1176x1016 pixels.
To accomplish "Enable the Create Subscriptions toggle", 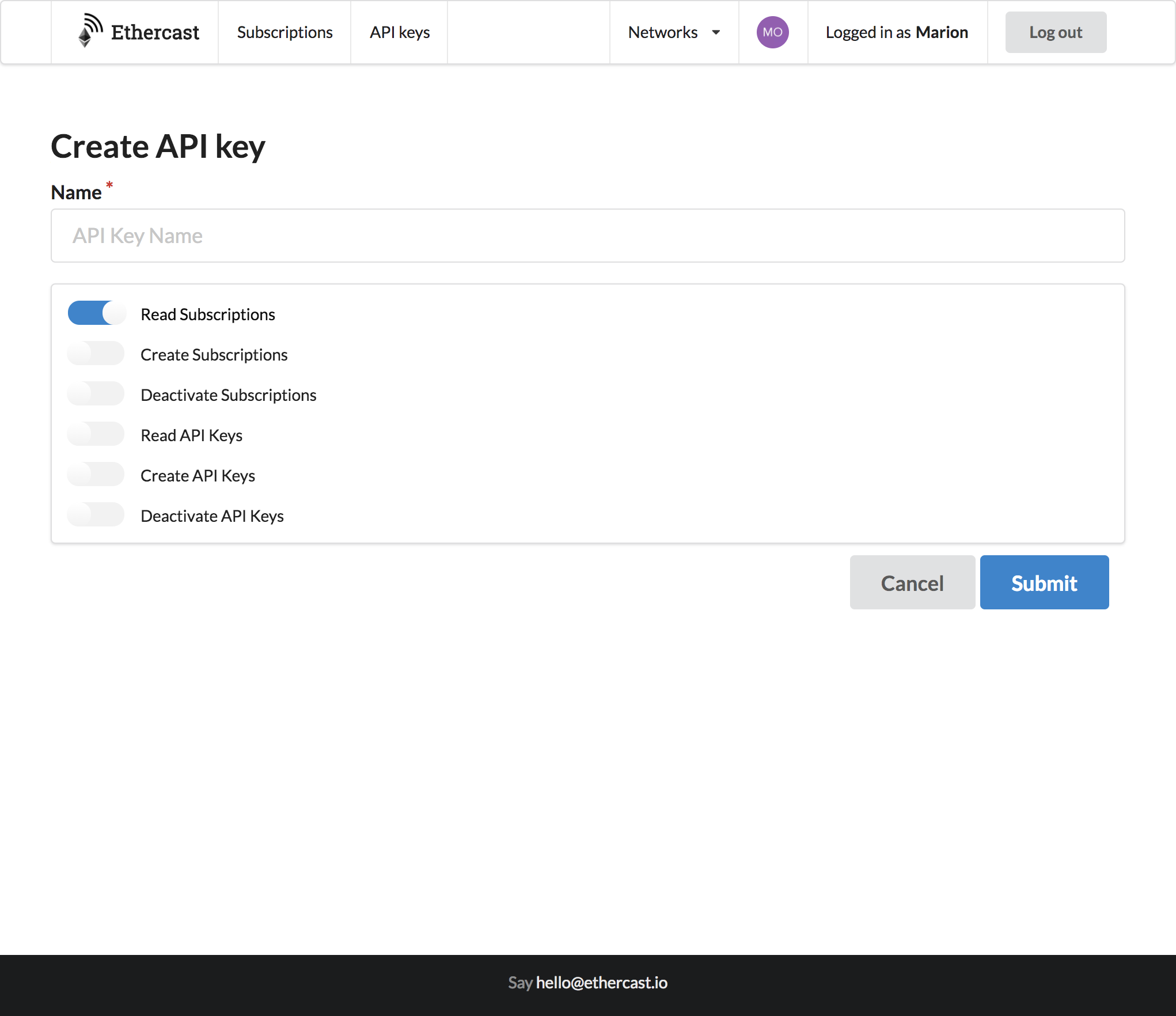I will (96, 353).
